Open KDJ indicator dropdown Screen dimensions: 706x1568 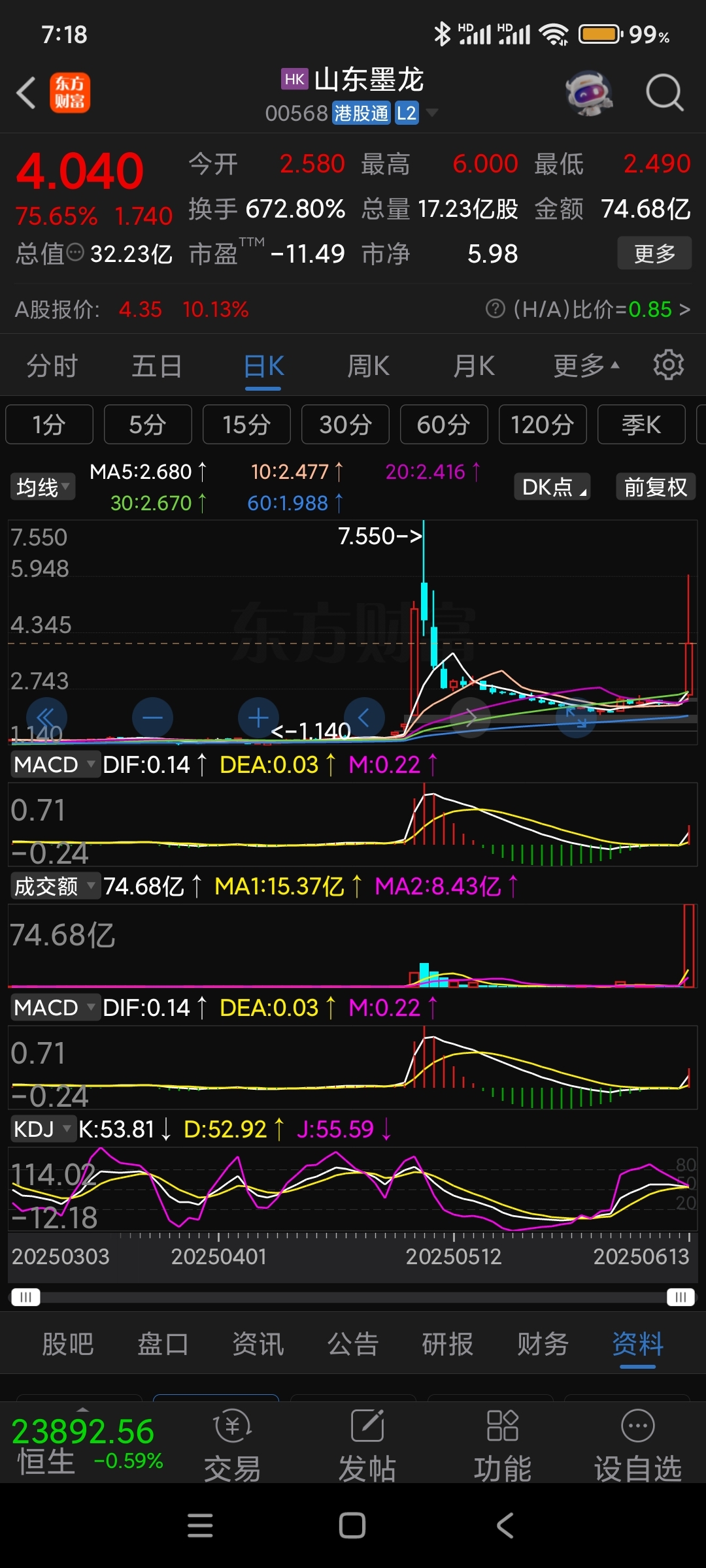[42, 1129]
